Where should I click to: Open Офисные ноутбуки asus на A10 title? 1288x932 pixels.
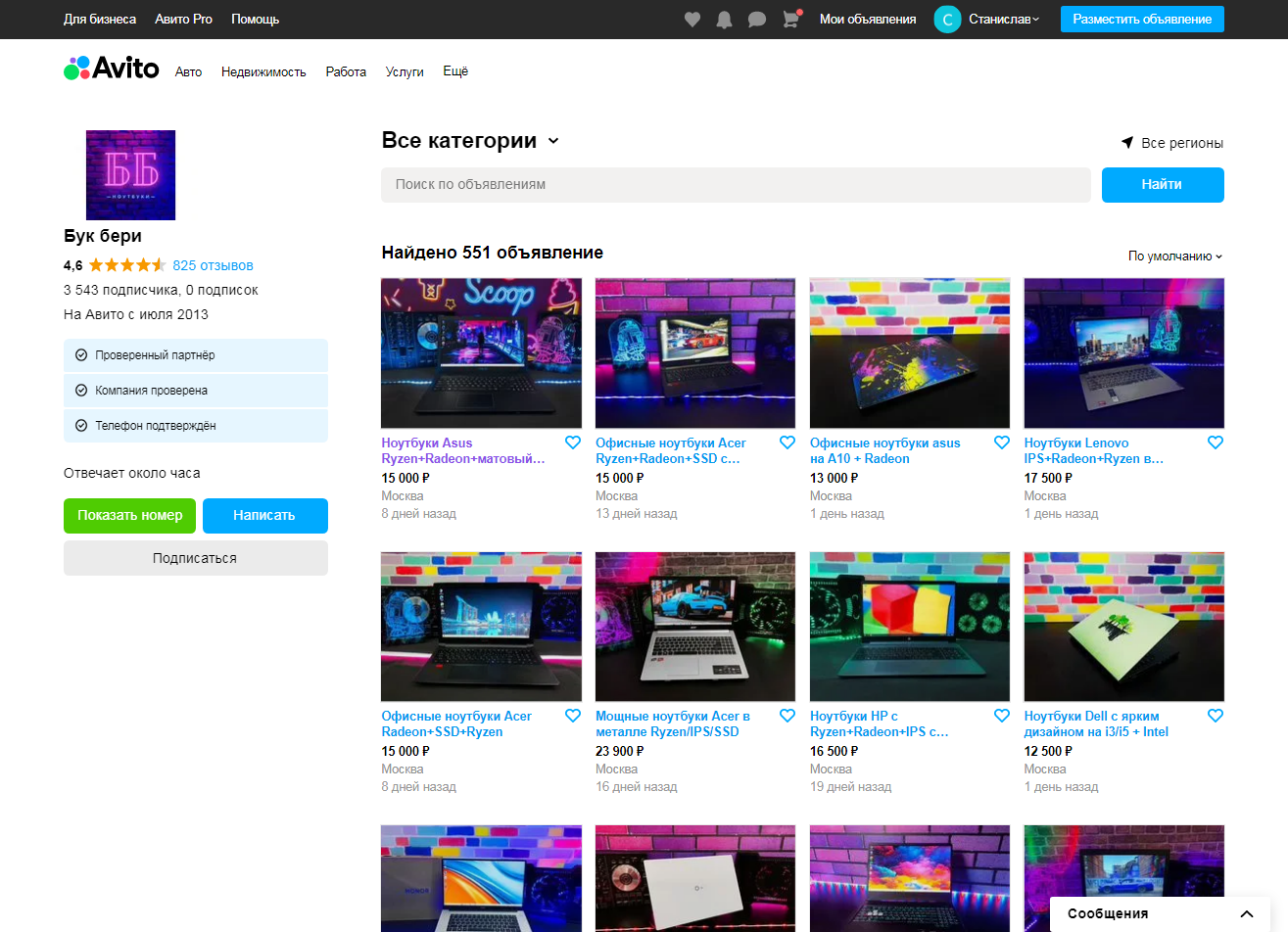pyautogui.click(x=885, y=451)
